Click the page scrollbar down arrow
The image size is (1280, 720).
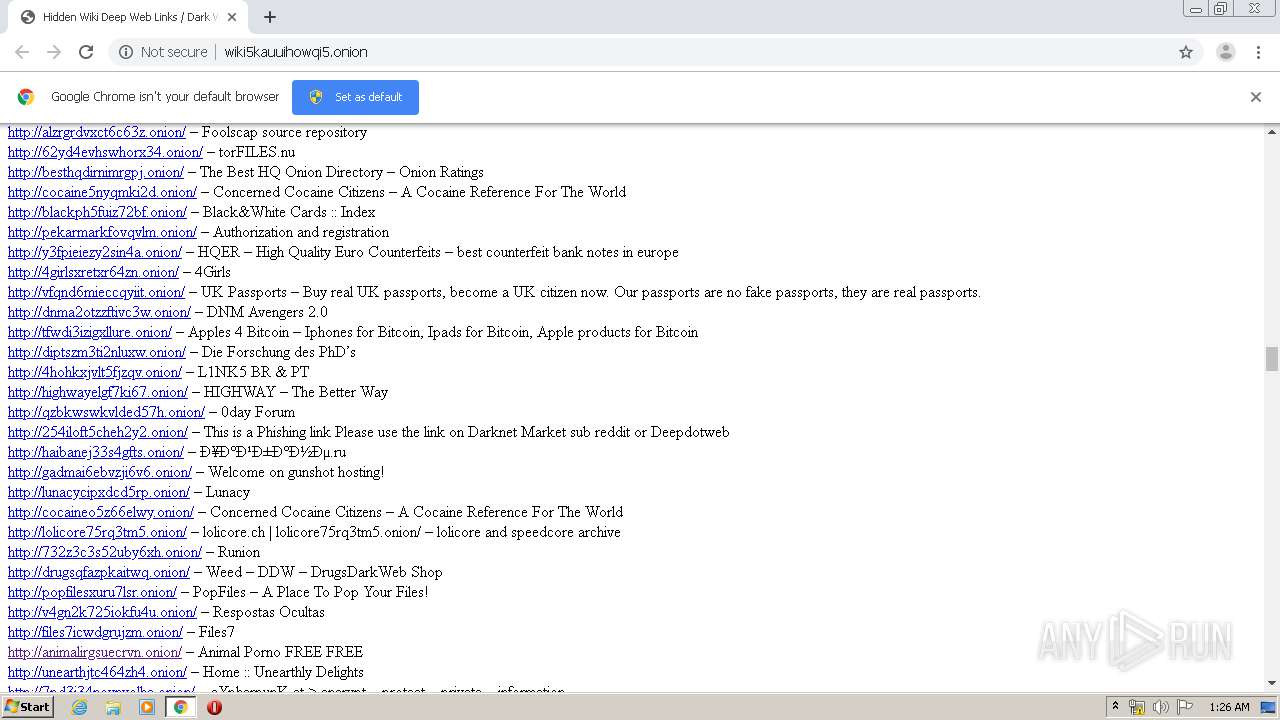(x=1272, y=683)
